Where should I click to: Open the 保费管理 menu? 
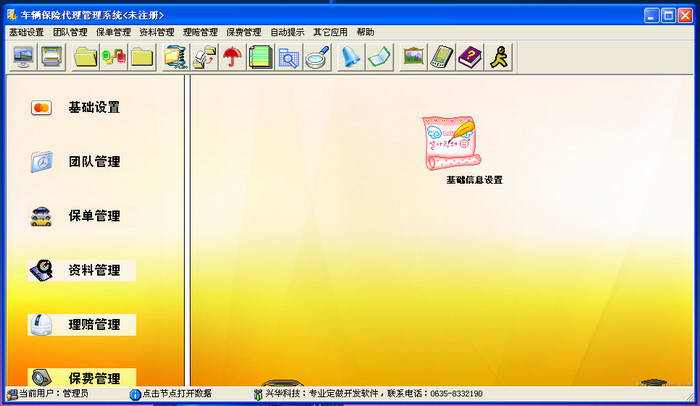(x=244, y=32)
